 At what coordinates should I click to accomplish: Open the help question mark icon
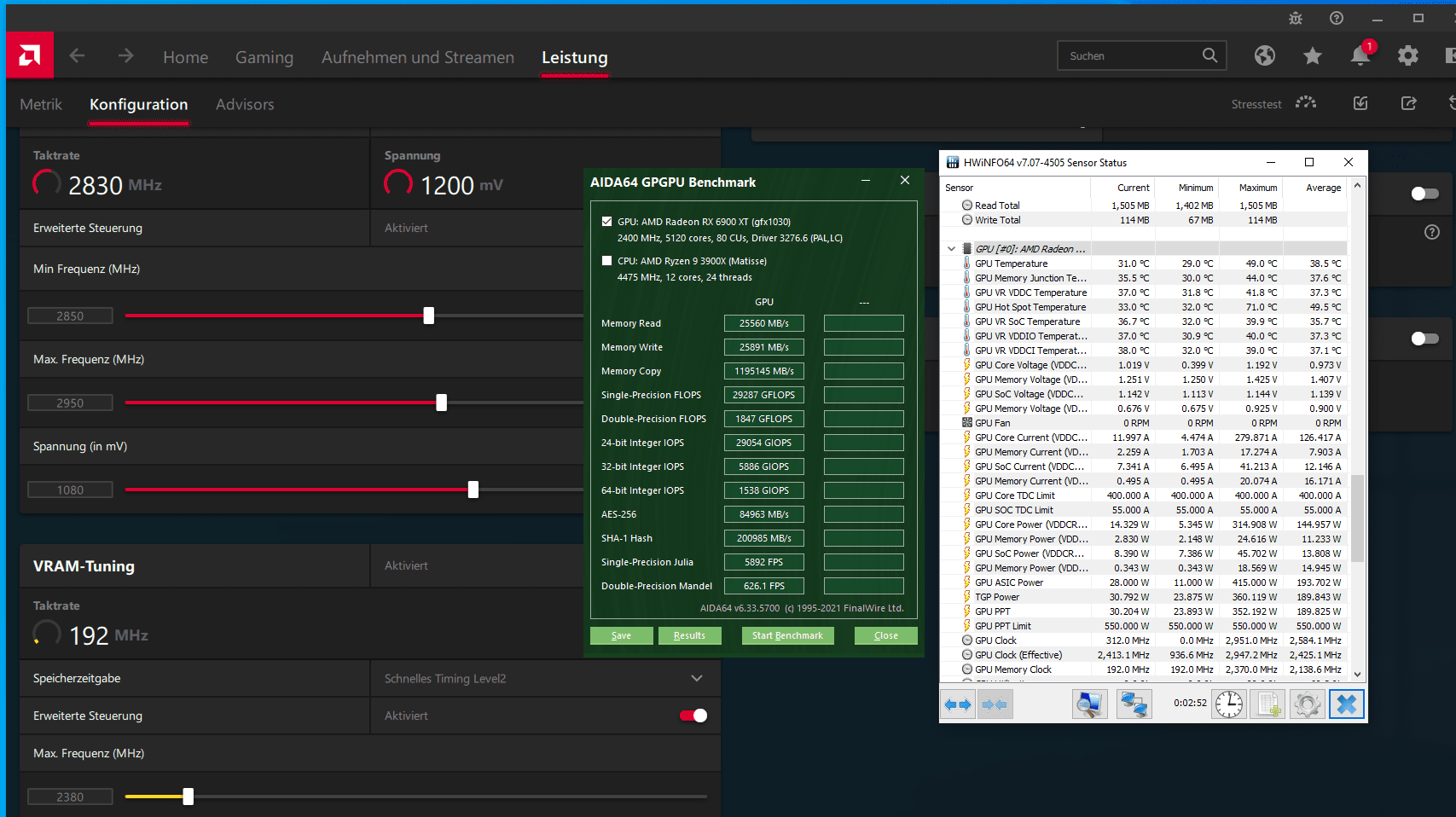pyautogui.click(x=1336, y=18)
